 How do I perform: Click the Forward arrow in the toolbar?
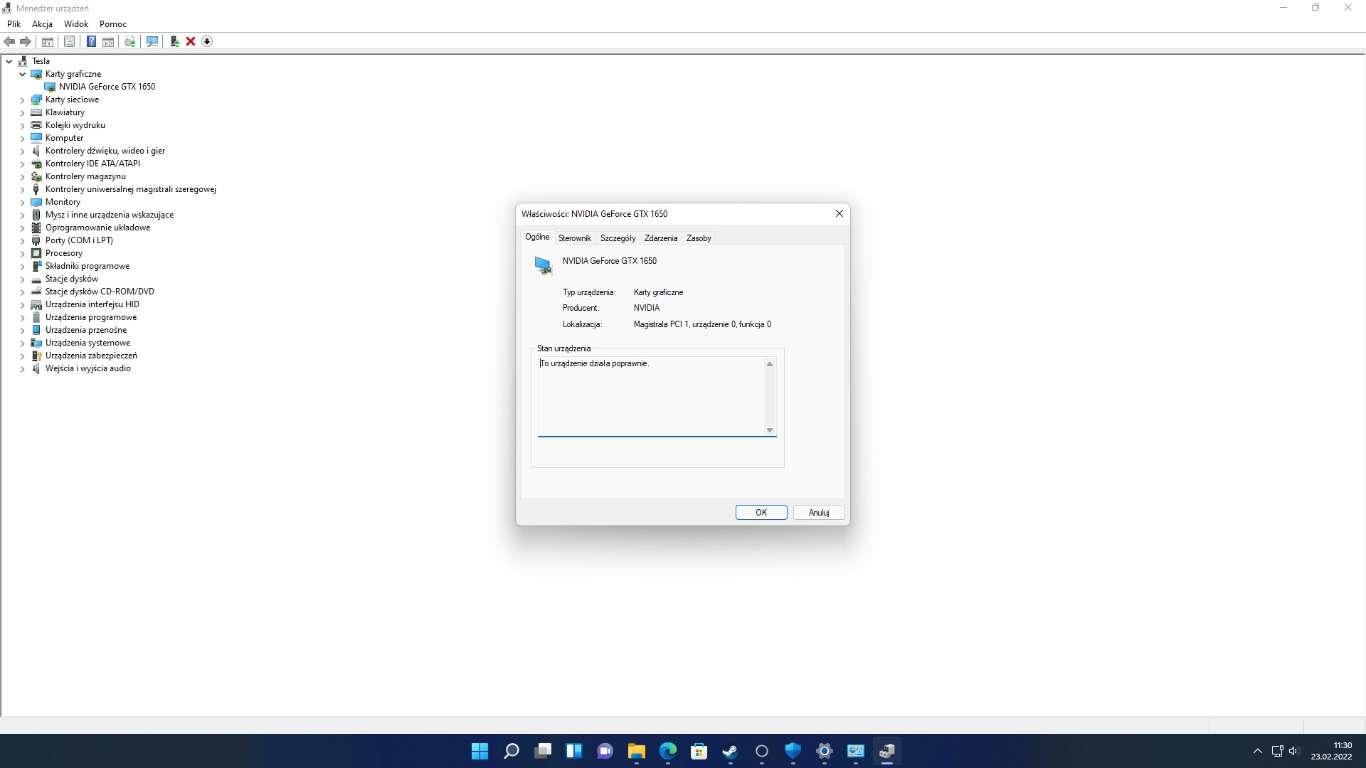[26, 41]
